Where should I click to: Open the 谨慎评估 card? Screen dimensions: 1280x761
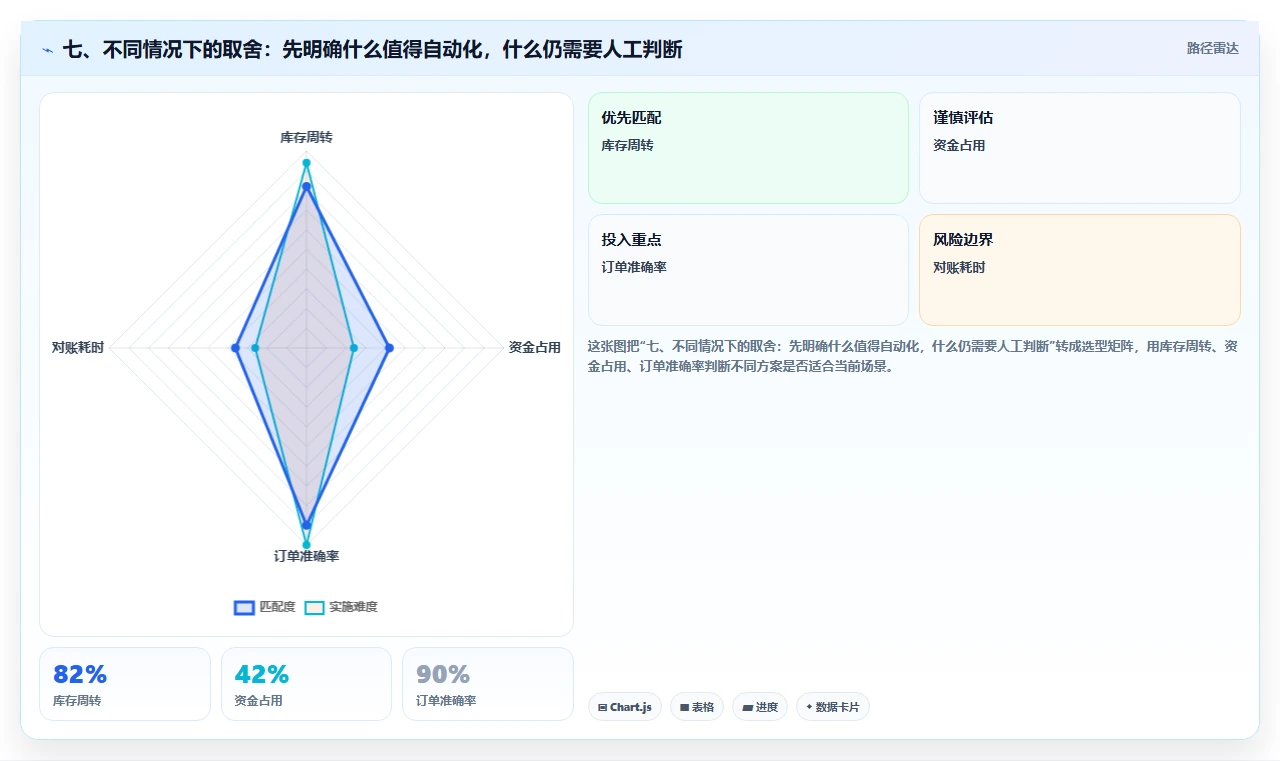pyautogui.click(x=1080, y=148)
